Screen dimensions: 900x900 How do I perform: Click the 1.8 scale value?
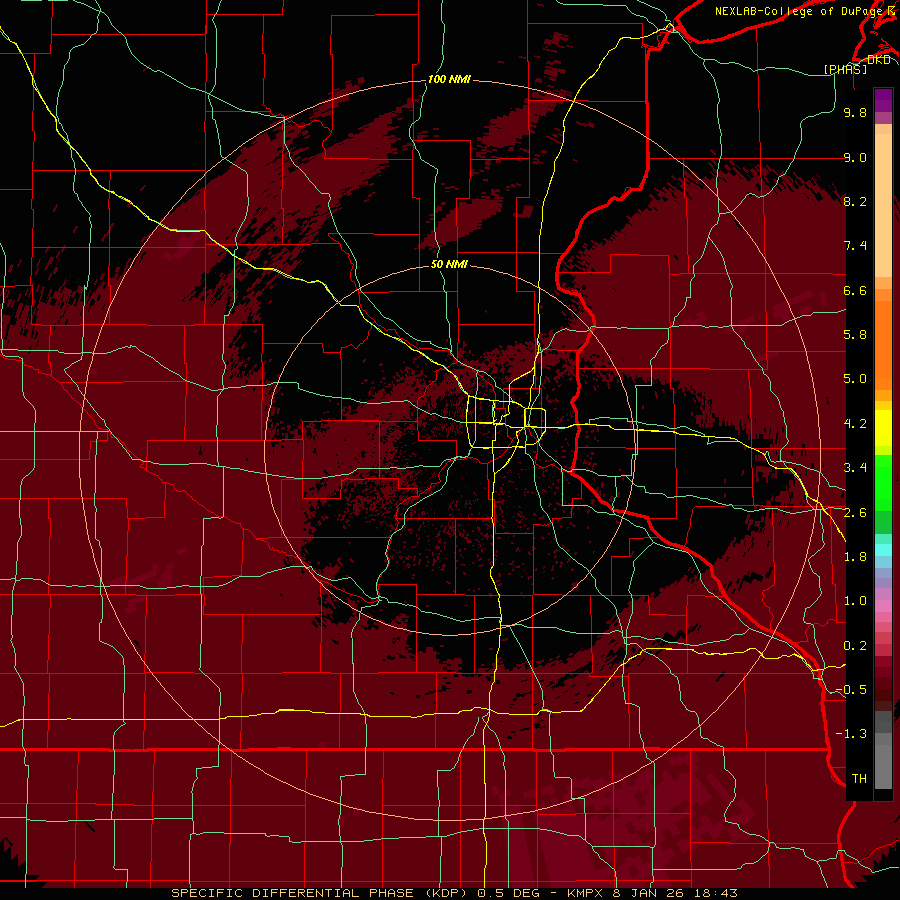[x=855, y=557]
